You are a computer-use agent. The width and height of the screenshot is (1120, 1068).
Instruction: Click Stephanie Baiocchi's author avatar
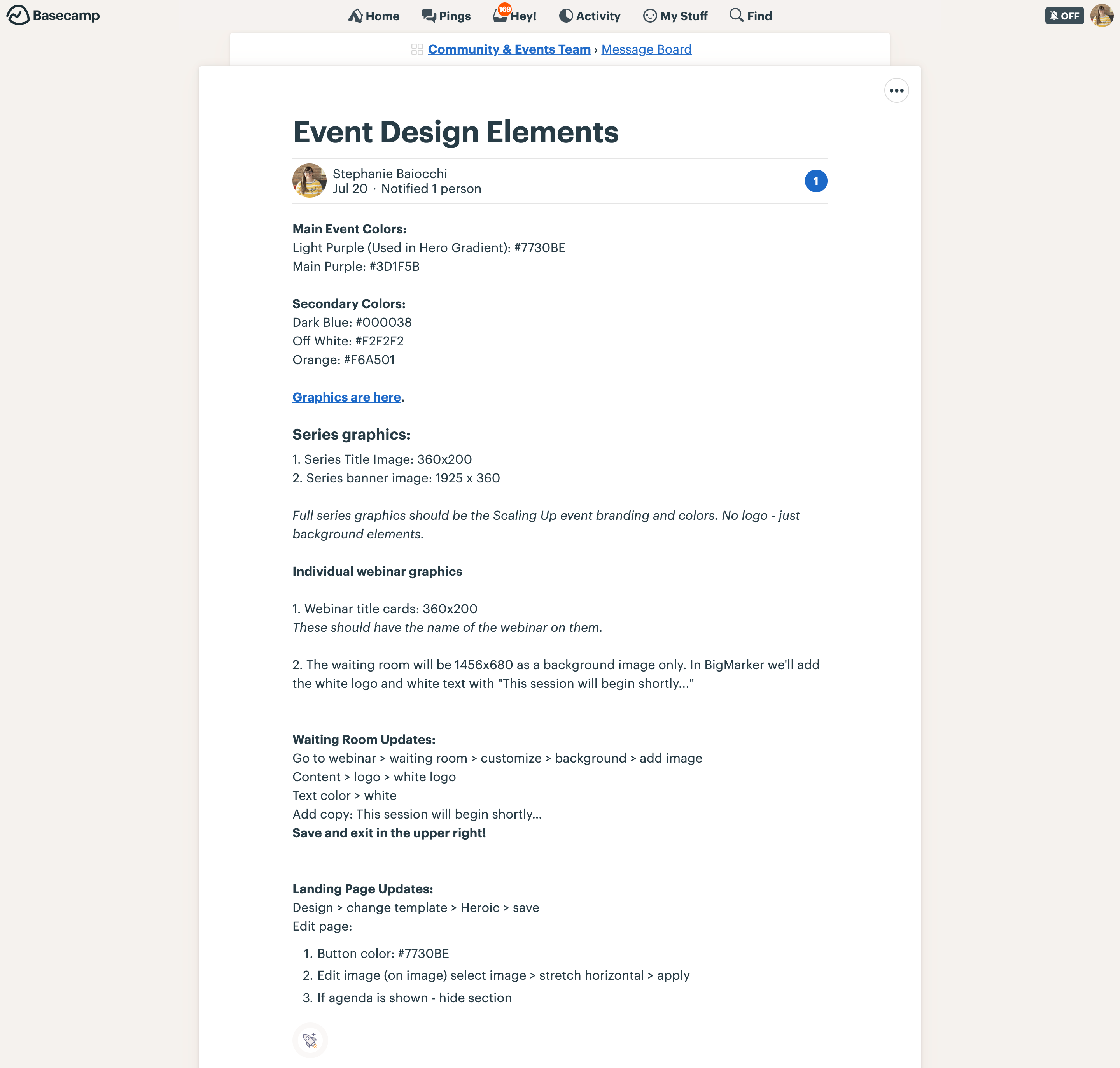click(x=310, y=181)
